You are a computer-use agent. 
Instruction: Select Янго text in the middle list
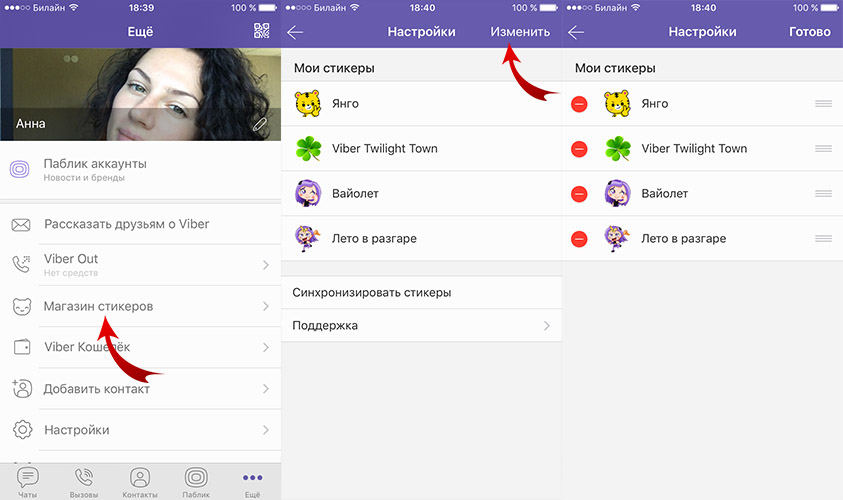[x=345, y=104]
